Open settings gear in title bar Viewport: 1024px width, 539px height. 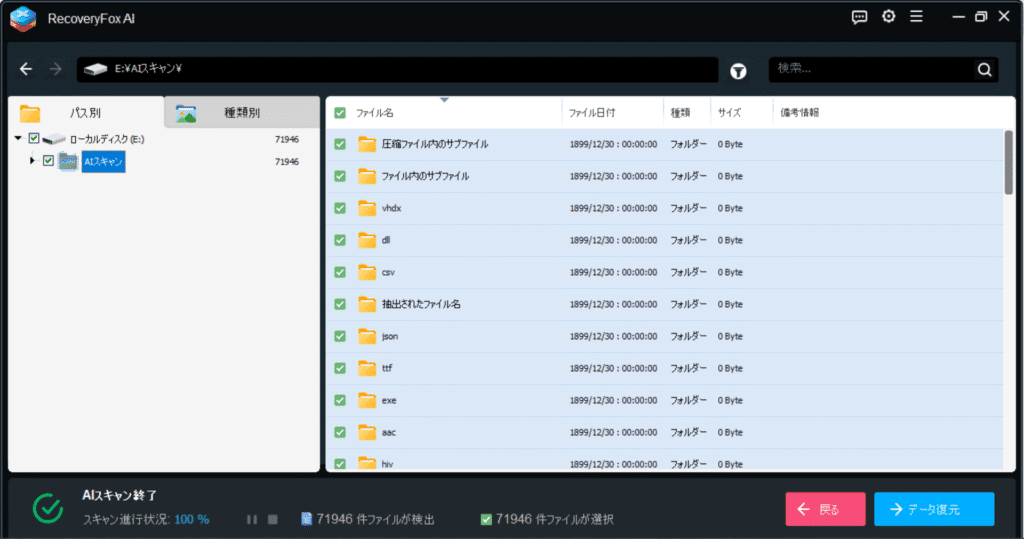[888, 16]
